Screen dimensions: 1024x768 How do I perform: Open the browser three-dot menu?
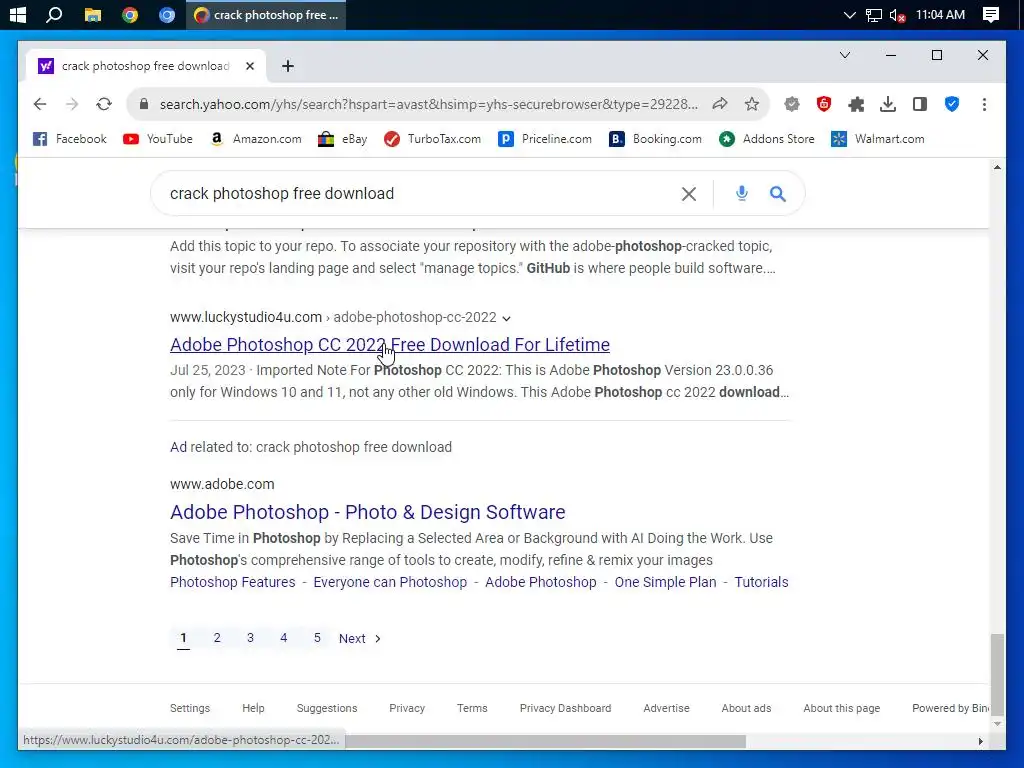pos(984,104)
